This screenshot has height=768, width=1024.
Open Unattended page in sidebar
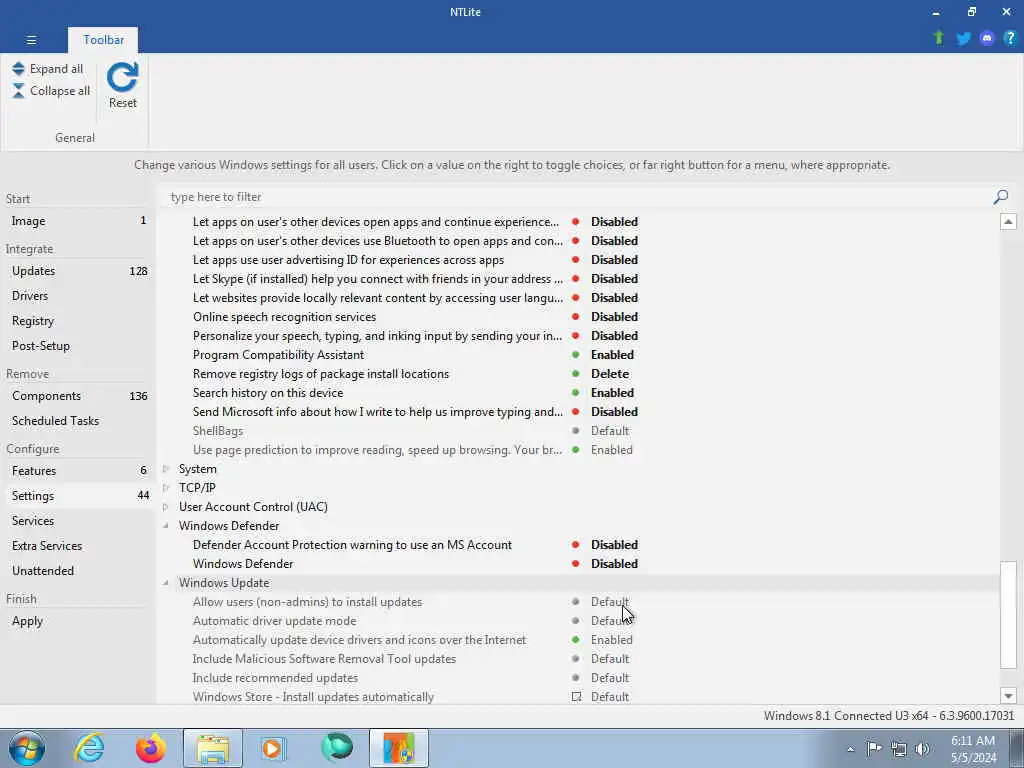coord(77,570)
